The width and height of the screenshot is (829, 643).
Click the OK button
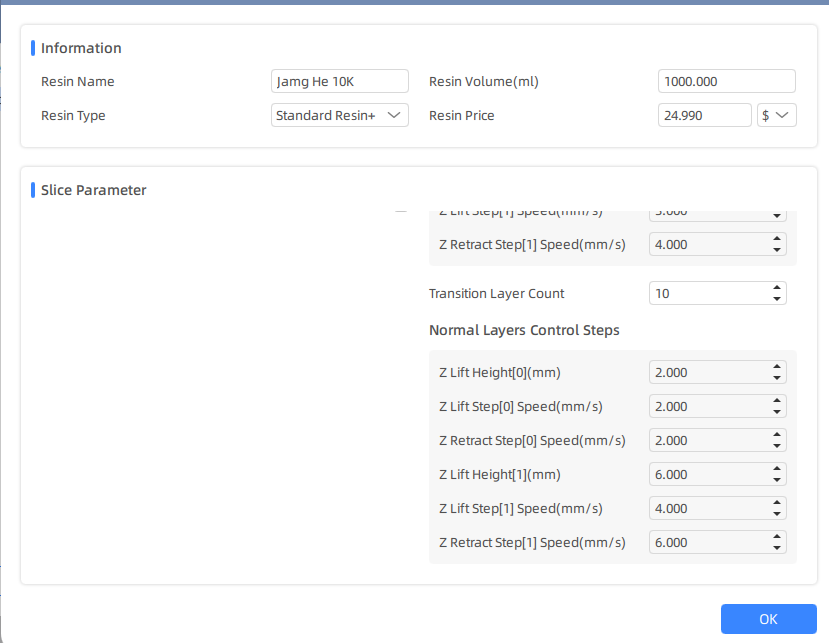tap(768, 619)
